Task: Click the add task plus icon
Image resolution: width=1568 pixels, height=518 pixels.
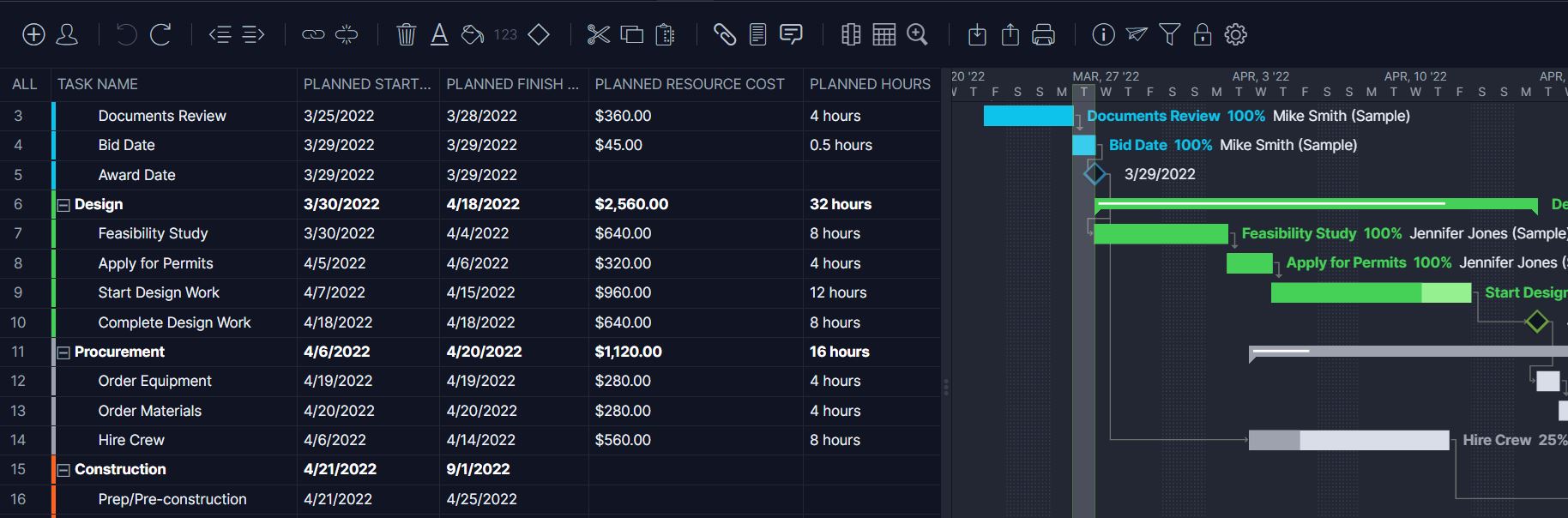Action: coord(33,34)
